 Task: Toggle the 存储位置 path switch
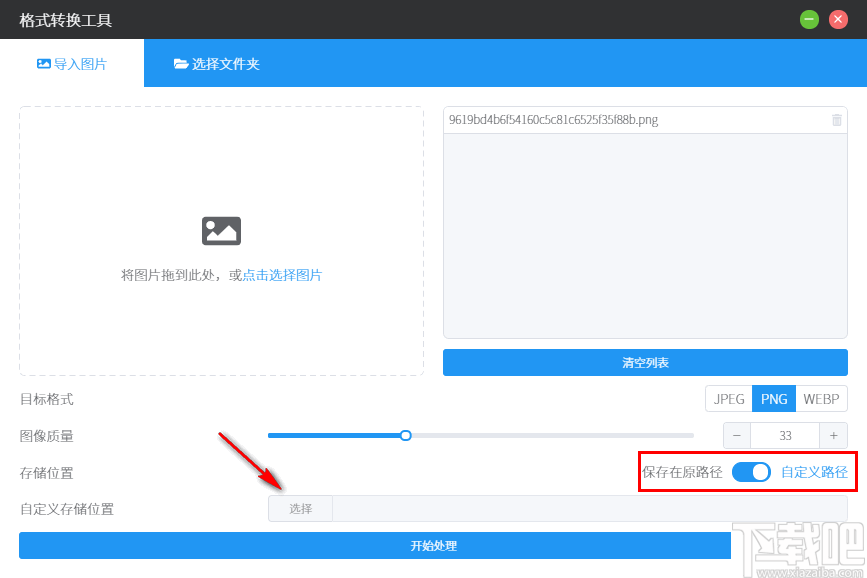(751, 471)
